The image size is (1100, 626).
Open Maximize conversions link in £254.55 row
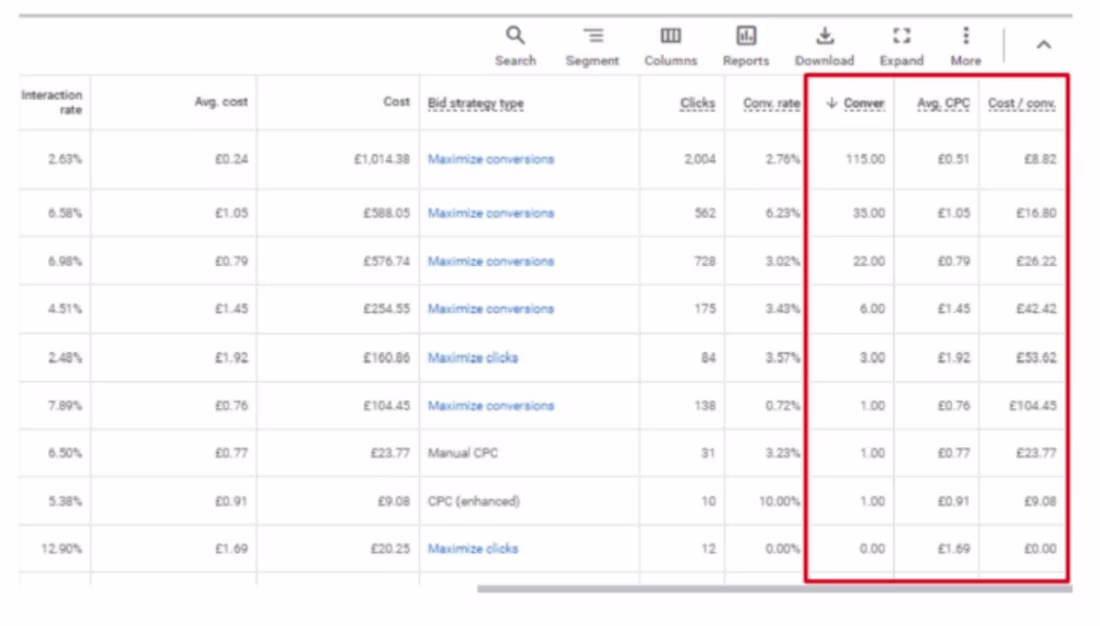[491, 309]
